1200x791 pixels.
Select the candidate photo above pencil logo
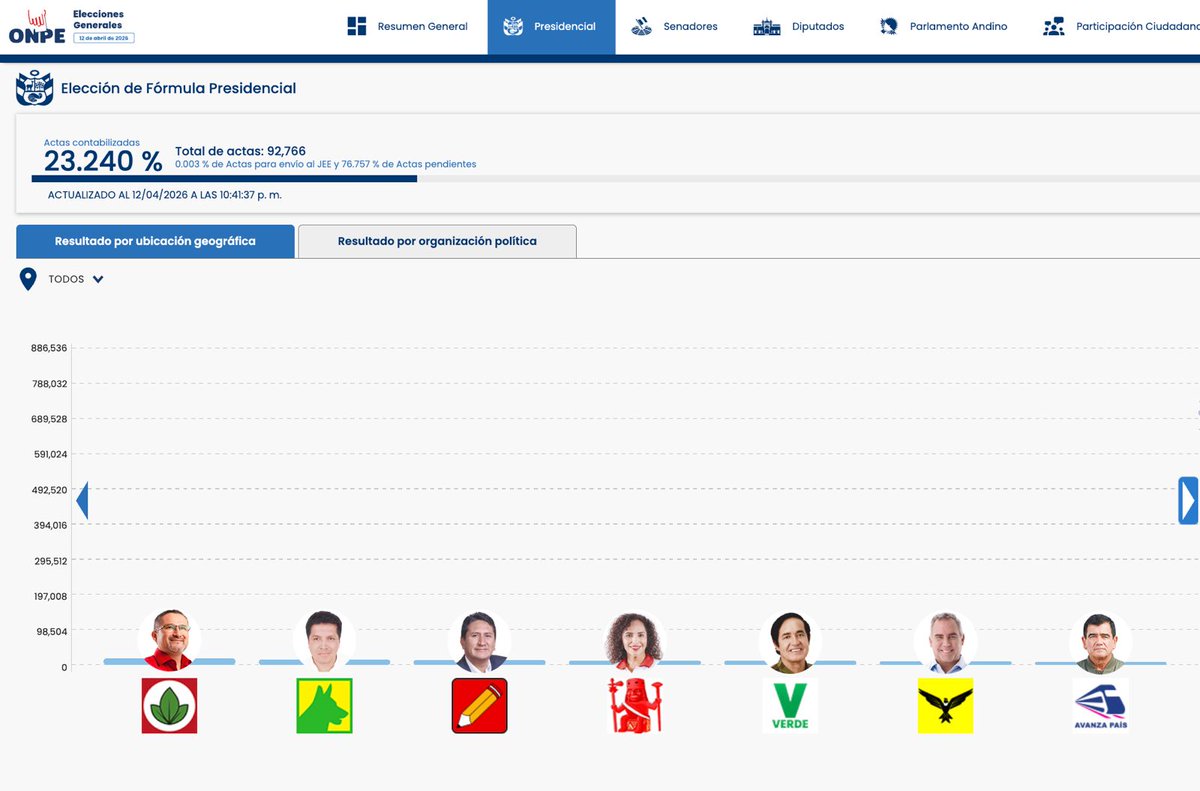[x=479, y=640]
